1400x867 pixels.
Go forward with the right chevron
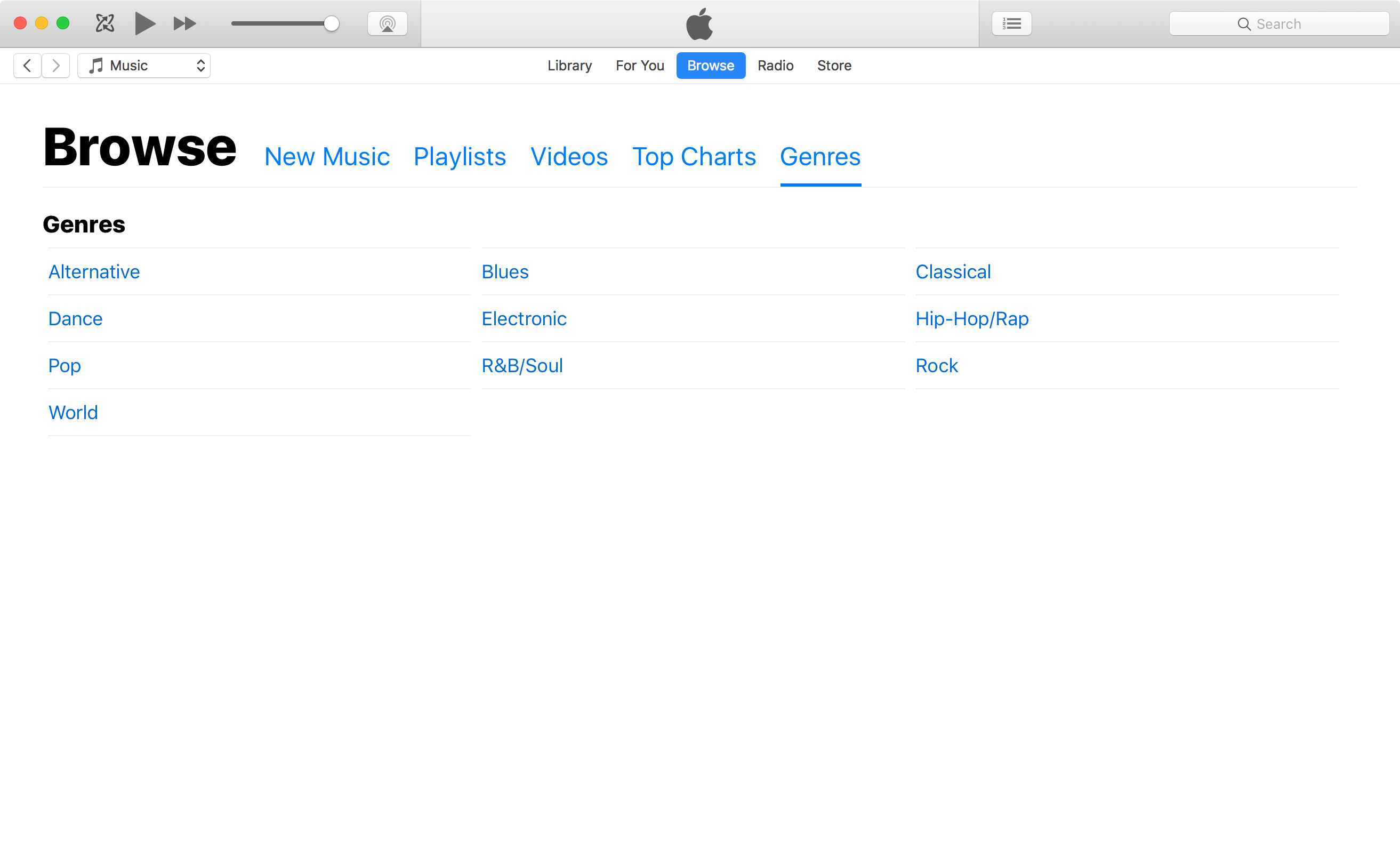click(x=55, y=66)
